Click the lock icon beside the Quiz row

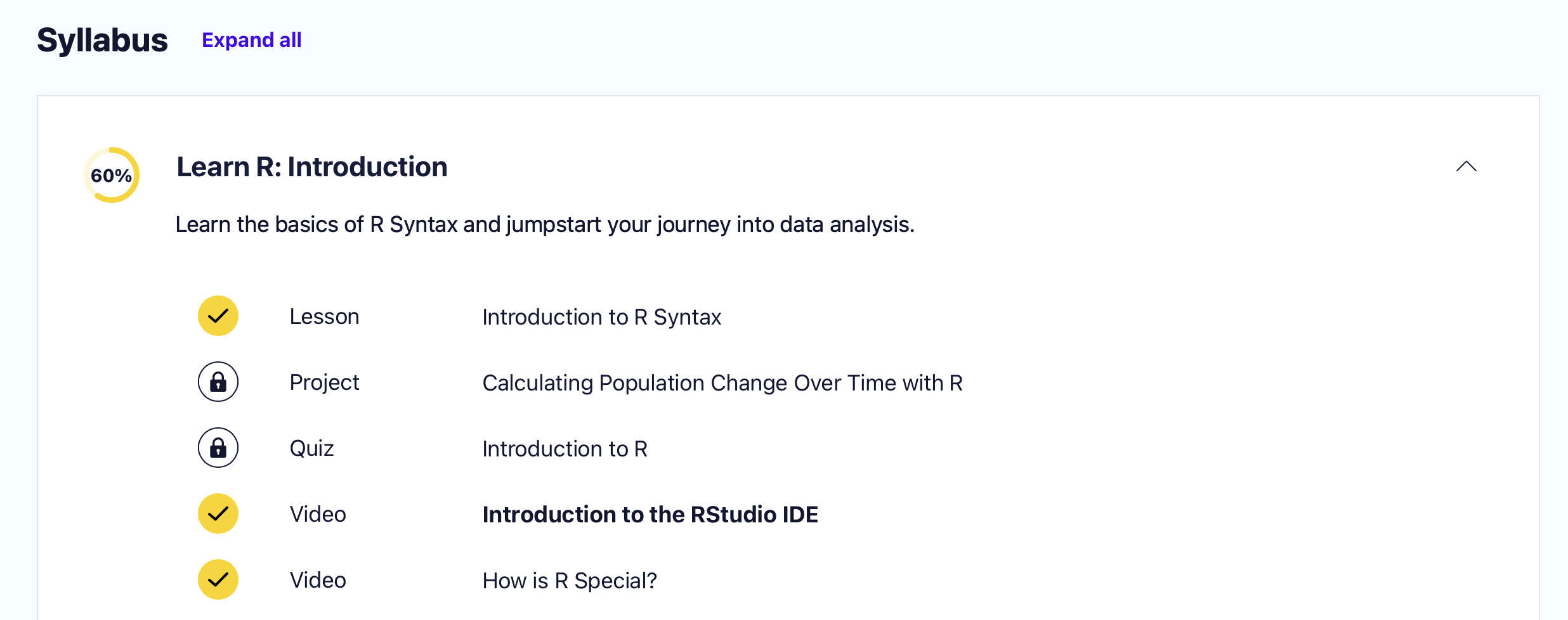pos(218,448)
